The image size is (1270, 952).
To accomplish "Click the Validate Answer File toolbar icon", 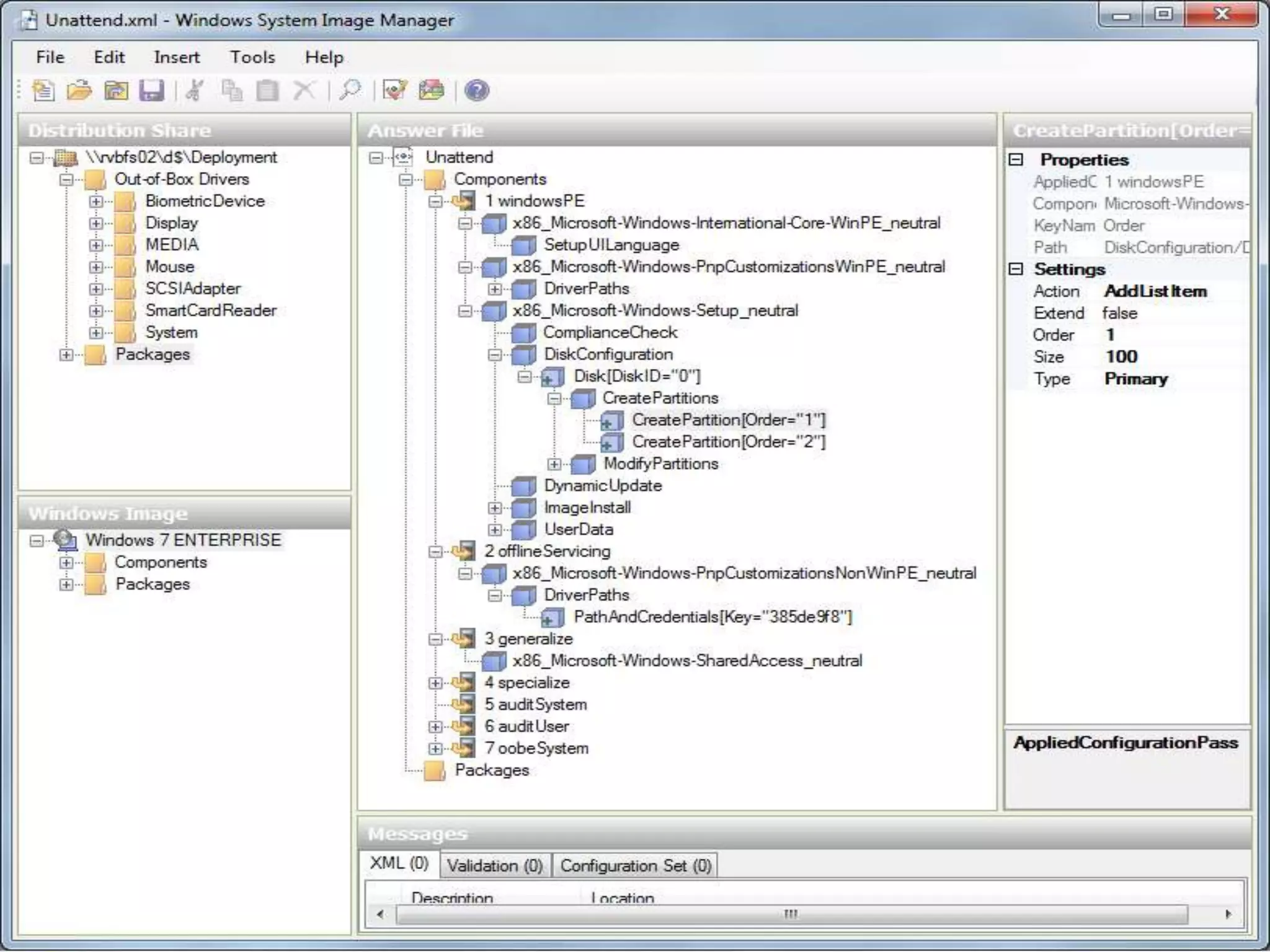I will (x=395, y=90).
